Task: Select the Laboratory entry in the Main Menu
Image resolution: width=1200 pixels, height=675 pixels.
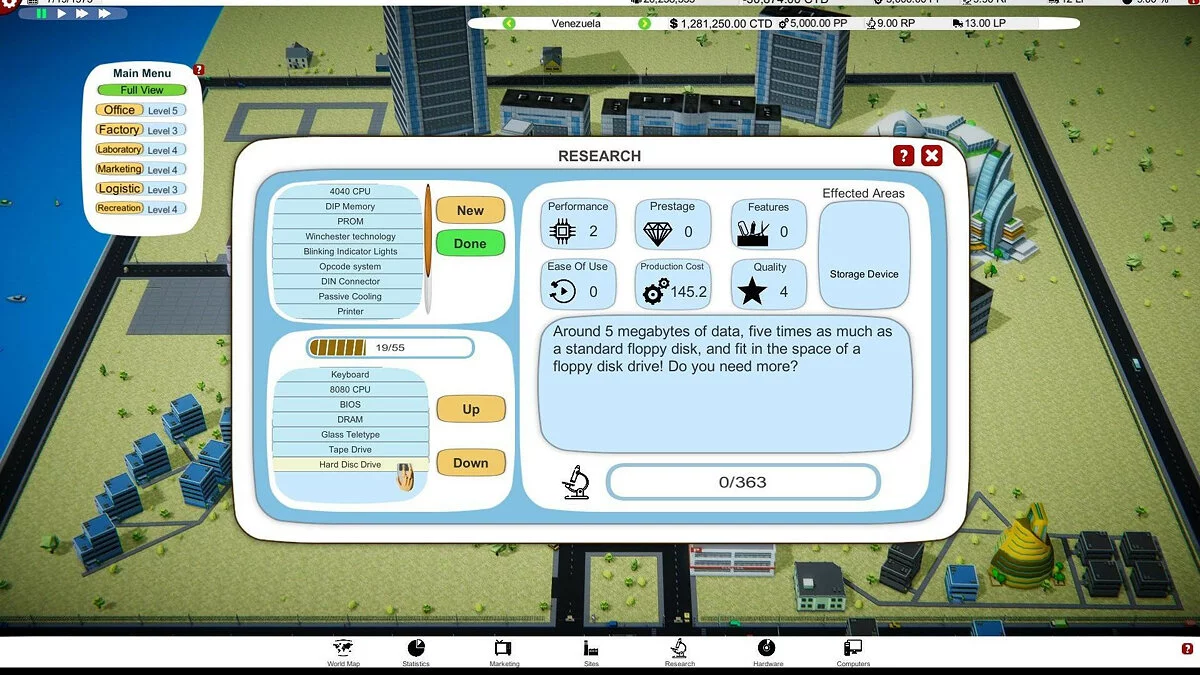Action: [x=119, y=149]
